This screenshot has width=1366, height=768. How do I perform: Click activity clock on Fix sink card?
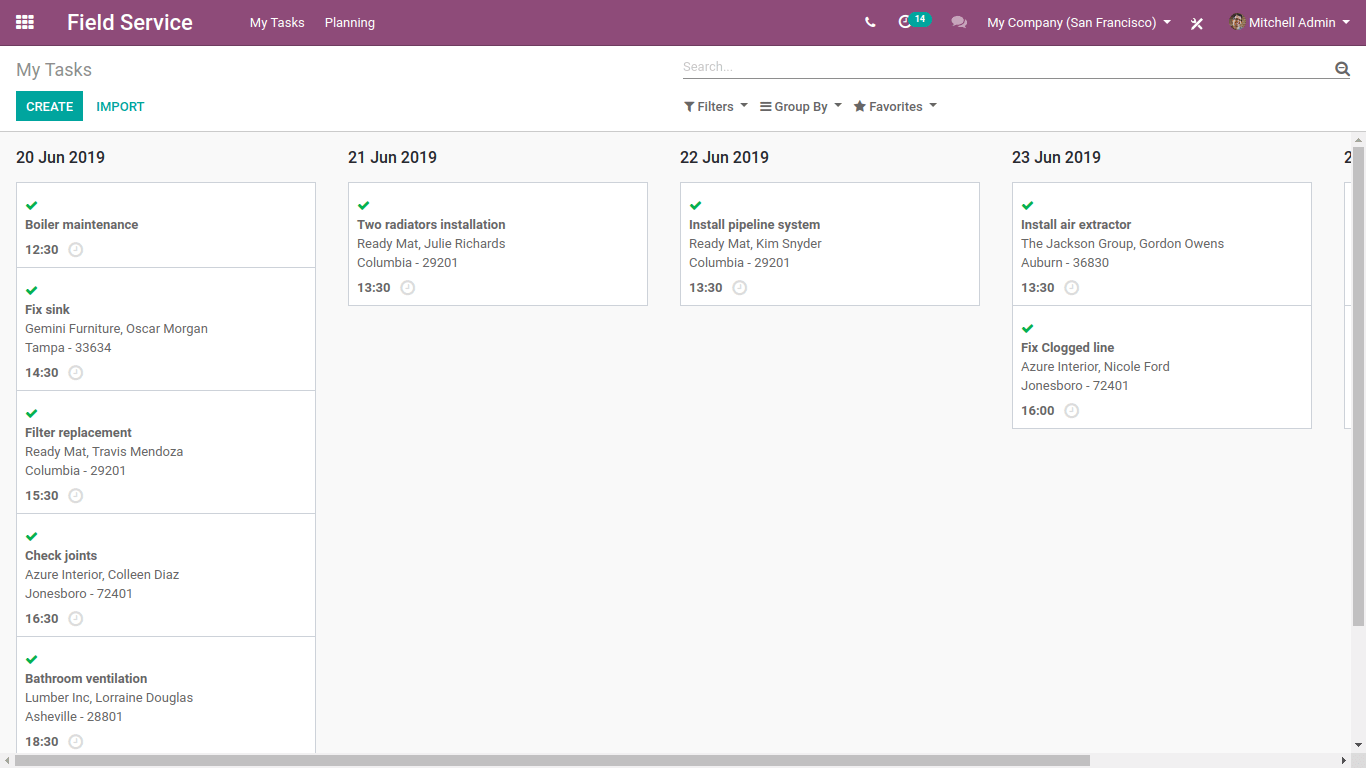click(76, 373)
